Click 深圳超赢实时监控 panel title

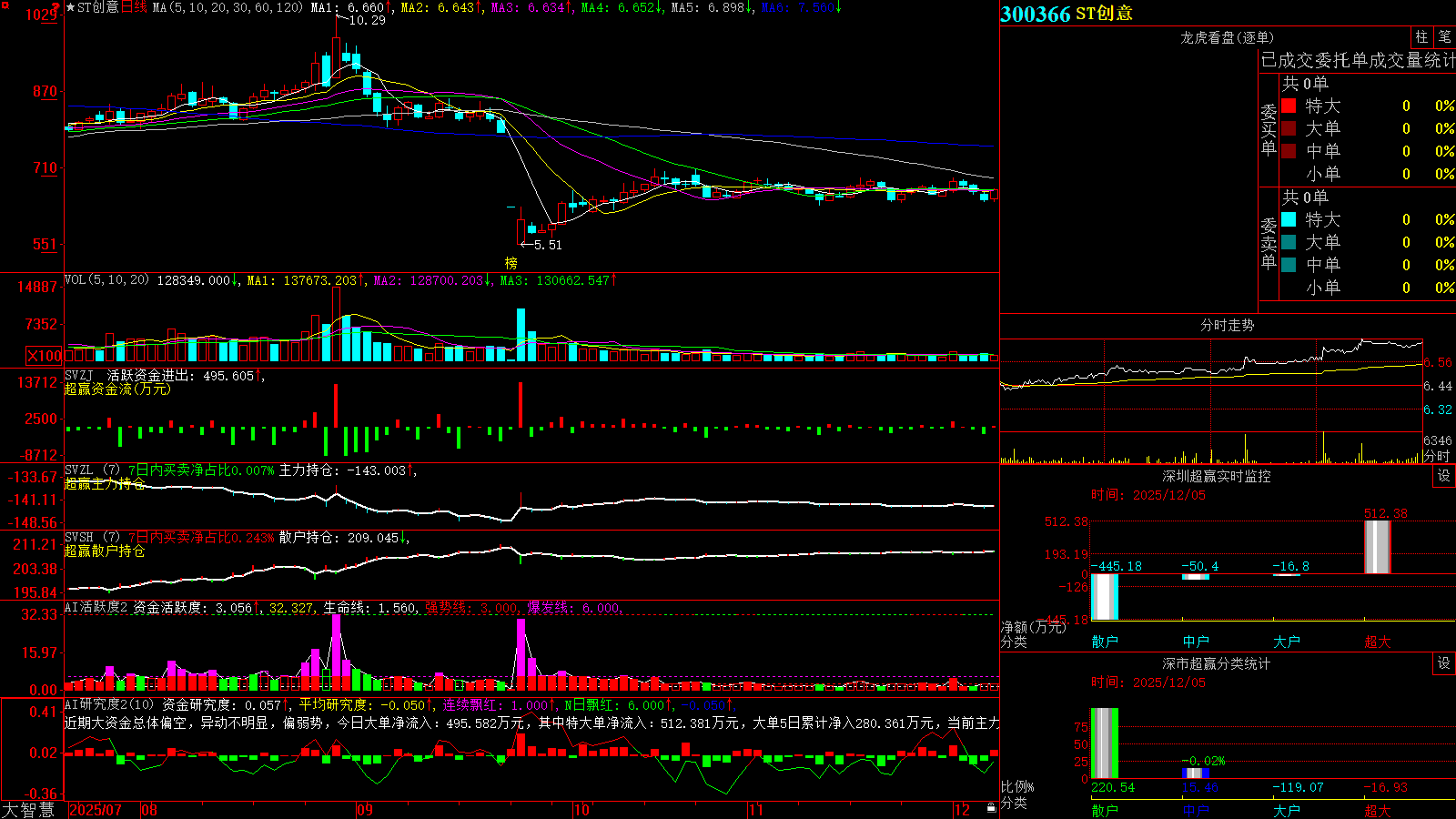1216,476
